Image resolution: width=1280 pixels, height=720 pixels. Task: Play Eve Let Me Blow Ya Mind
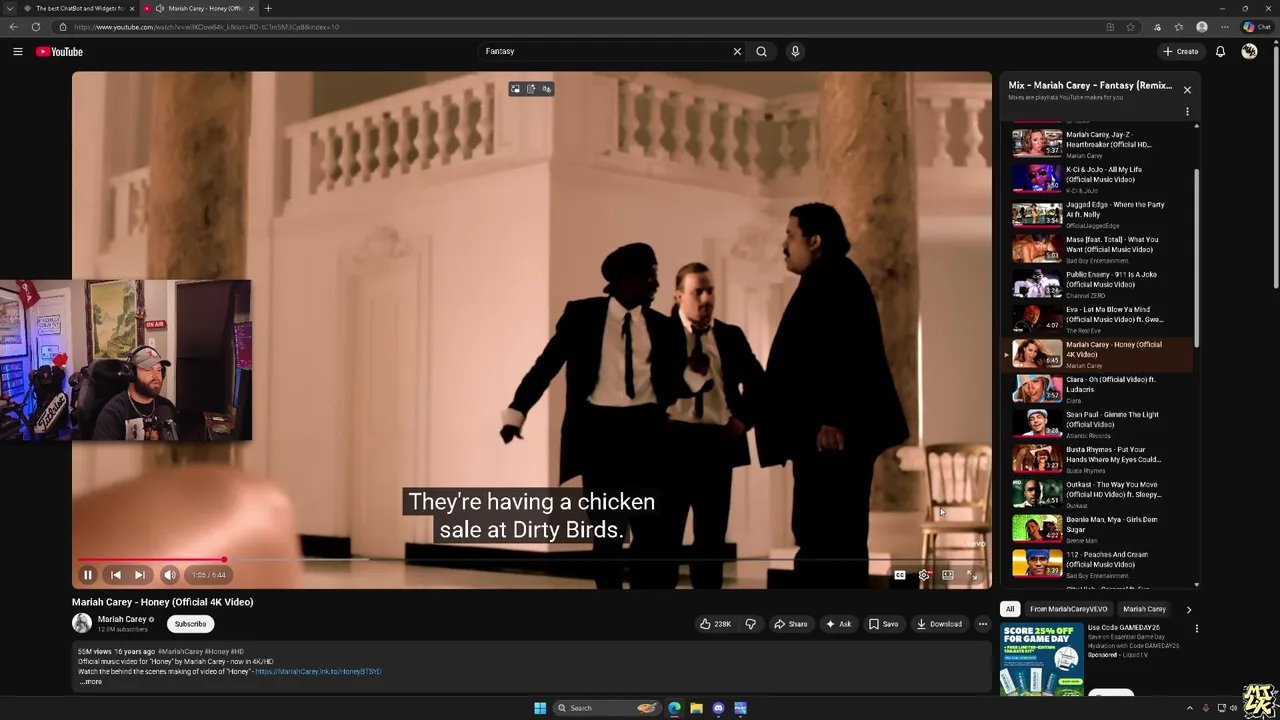pos(1098,318)
